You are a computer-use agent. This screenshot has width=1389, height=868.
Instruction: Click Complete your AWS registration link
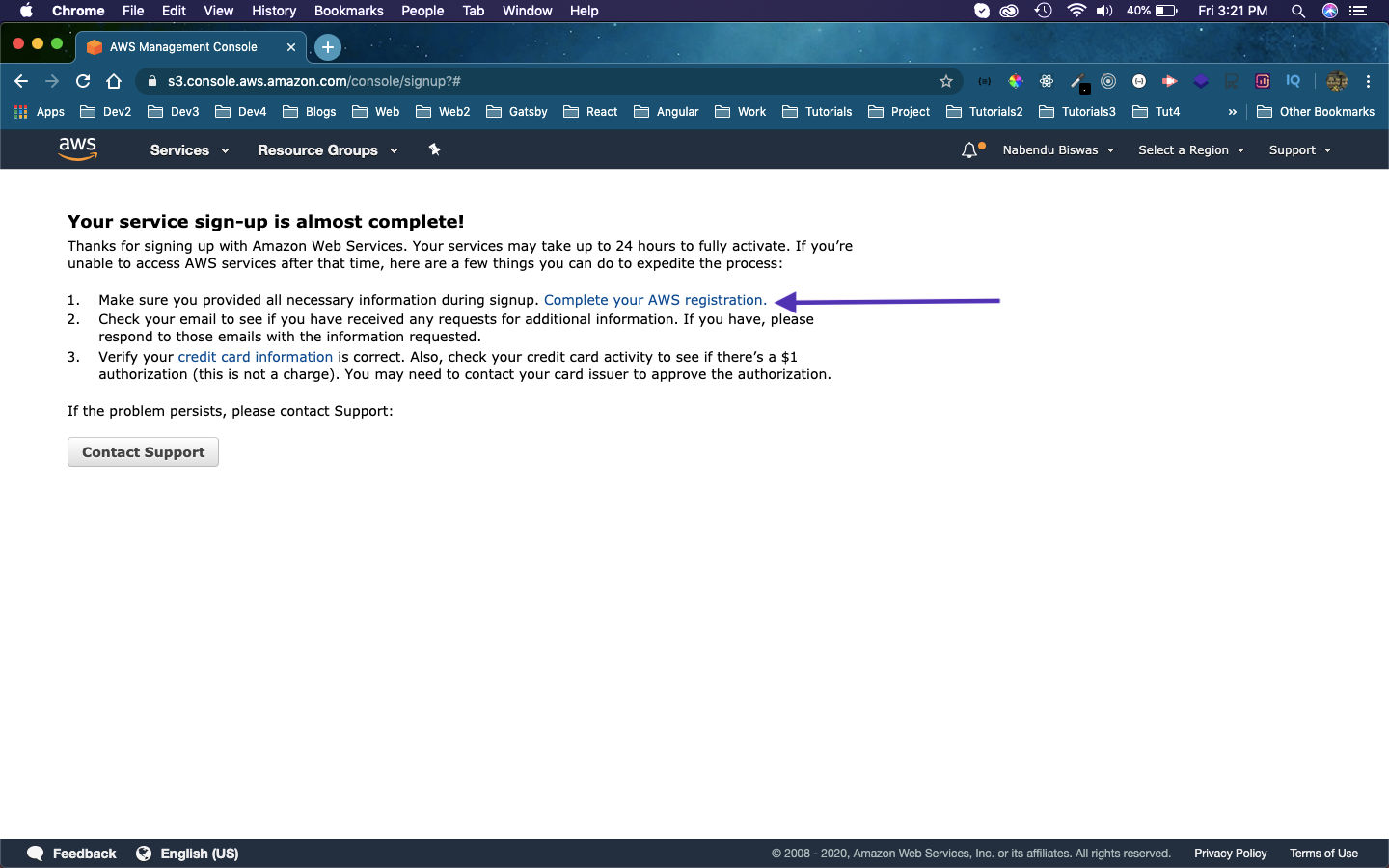click(656, 300)
